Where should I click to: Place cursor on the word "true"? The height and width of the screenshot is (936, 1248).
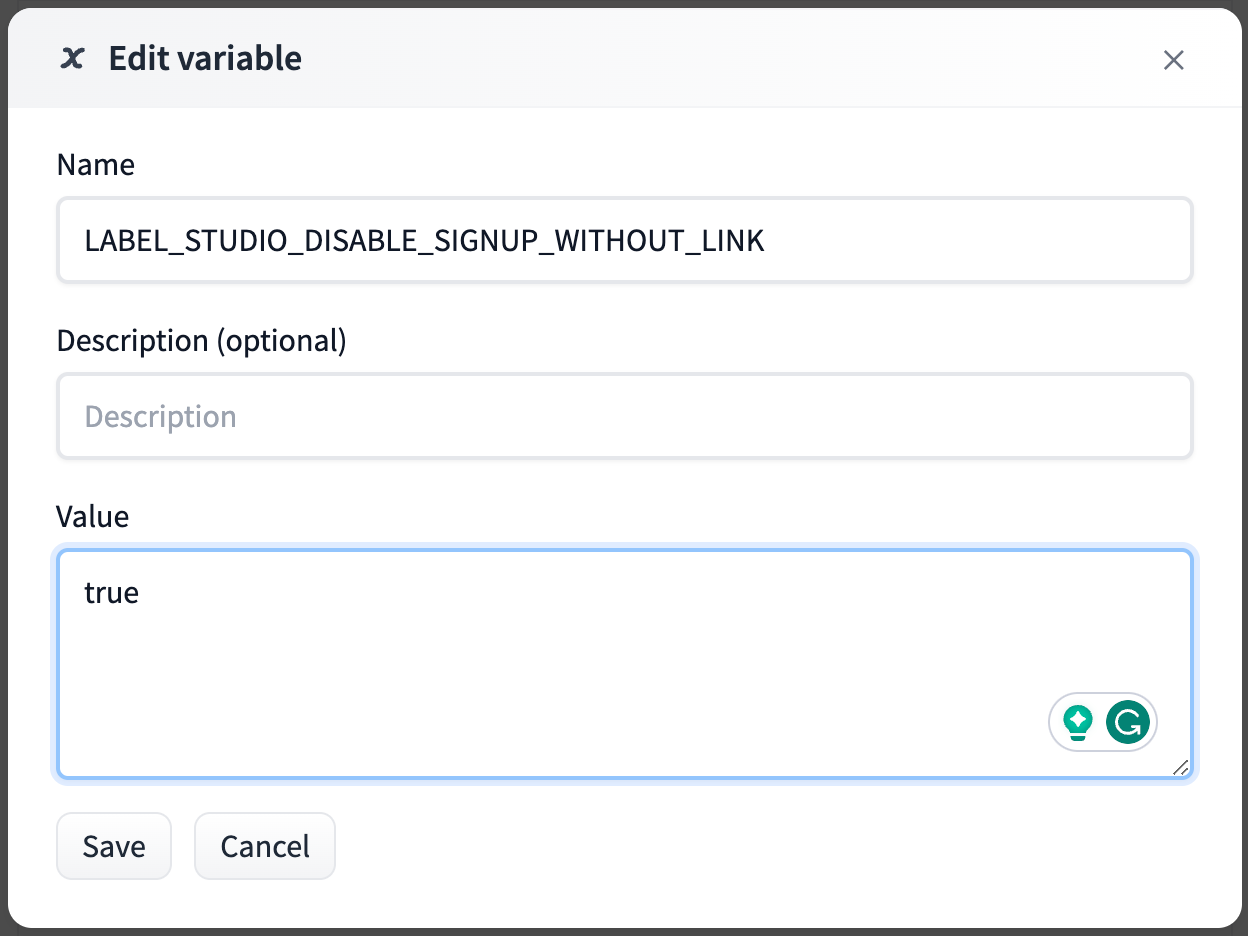111,593
